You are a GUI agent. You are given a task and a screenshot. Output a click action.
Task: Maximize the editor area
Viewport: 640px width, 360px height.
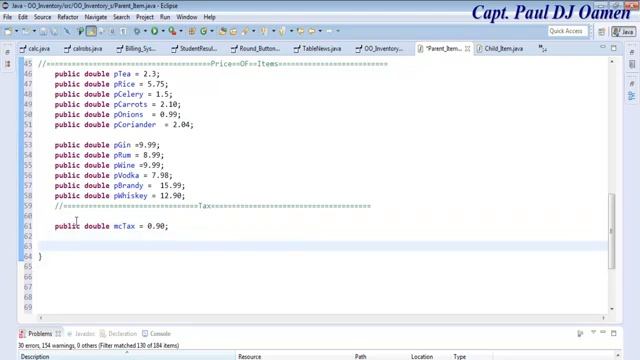pyautogui.click(x=614, y=48)
